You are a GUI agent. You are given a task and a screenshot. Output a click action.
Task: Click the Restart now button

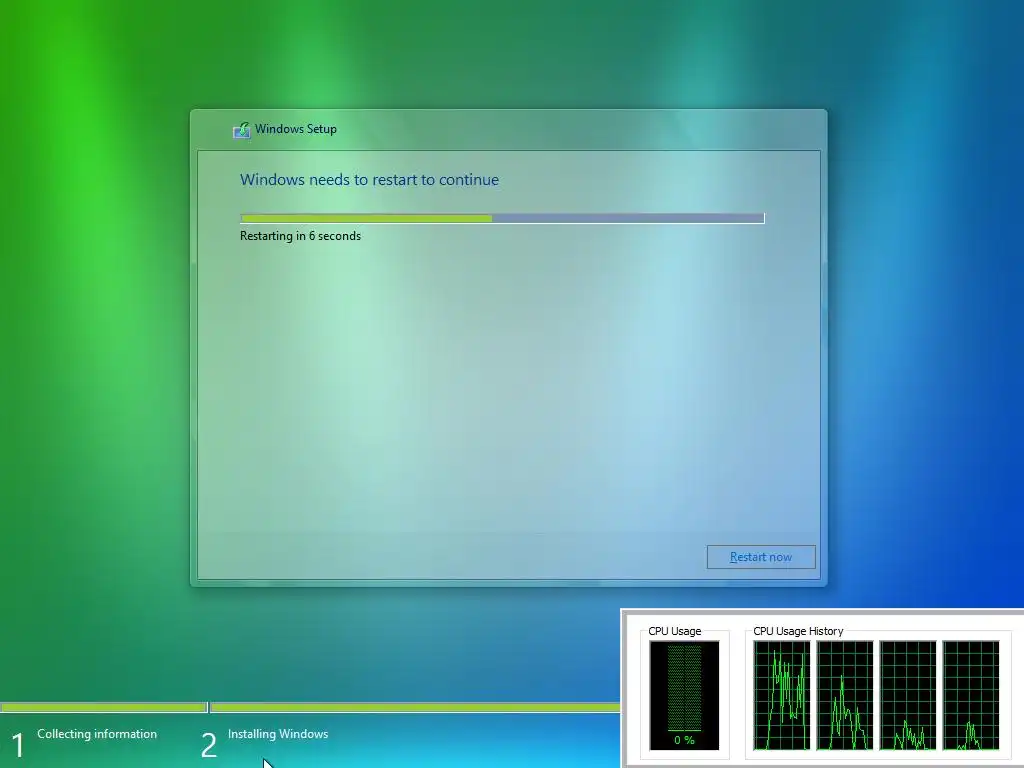(761, 557)
